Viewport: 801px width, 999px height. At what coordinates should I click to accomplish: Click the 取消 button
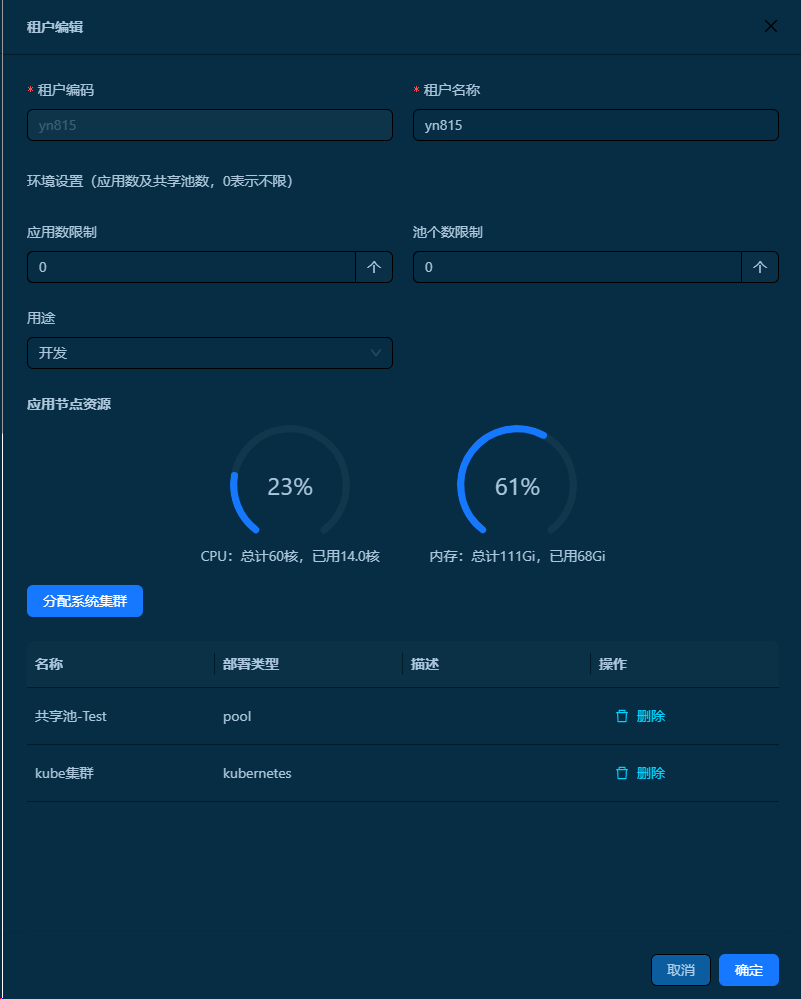(x=681, y=970)
